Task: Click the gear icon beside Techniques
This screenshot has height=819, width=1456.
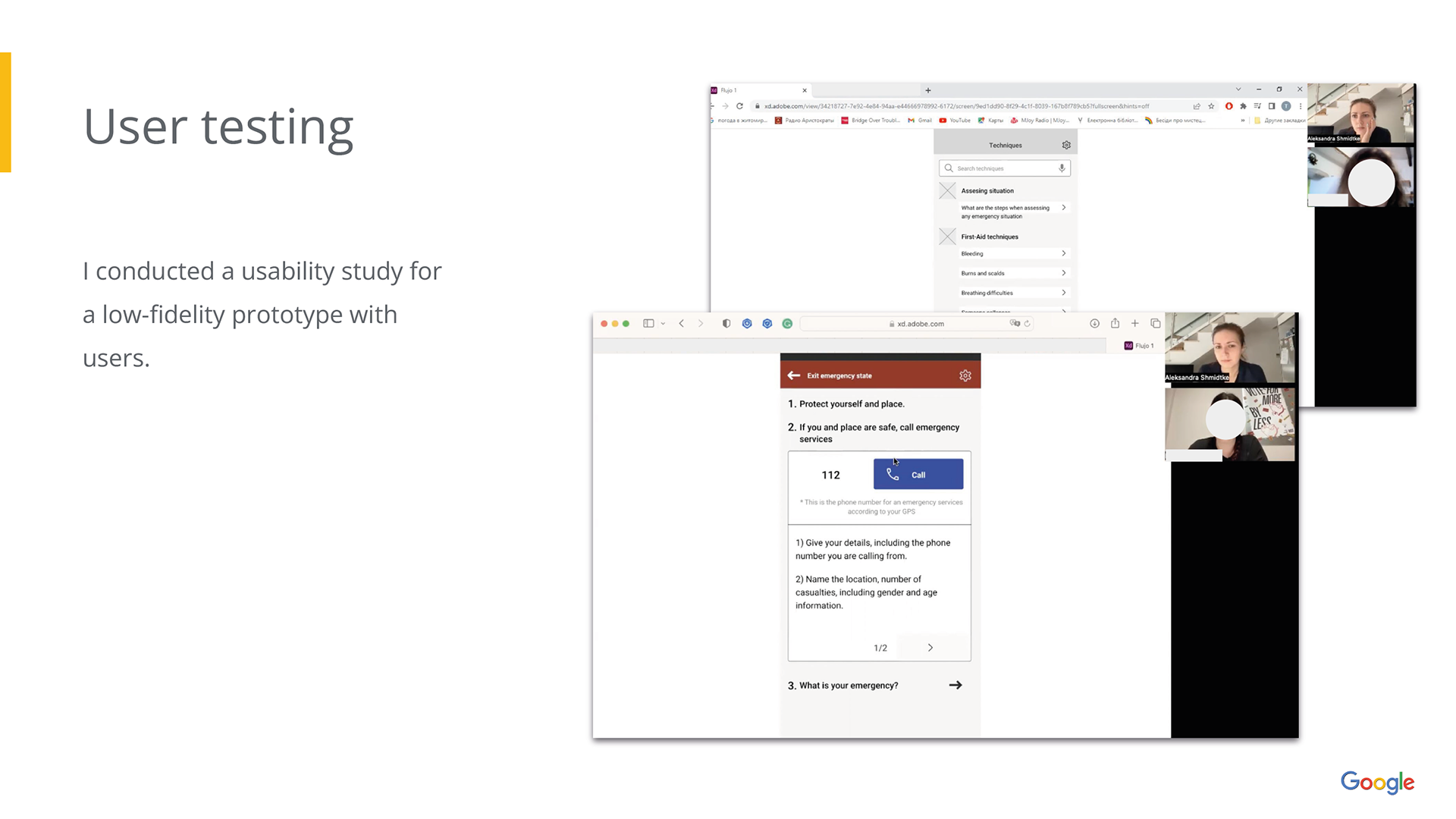Action: [x=1066, y=145]
